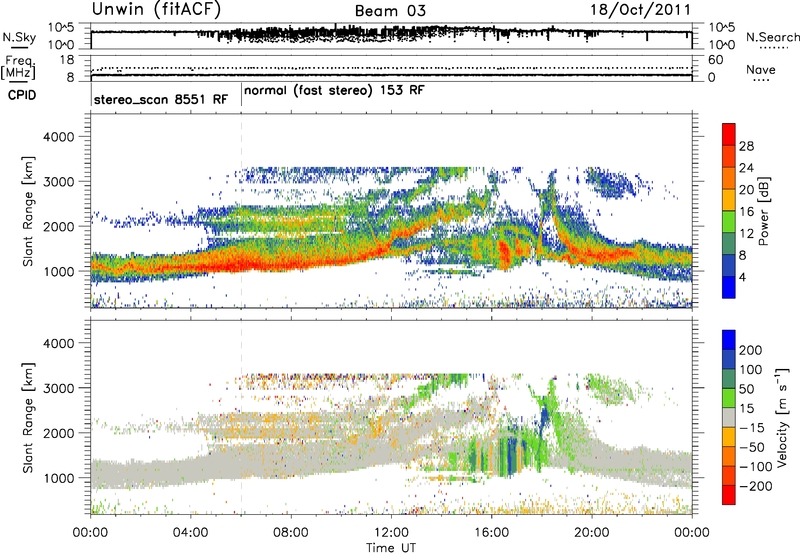Click the 'CPID' label
The width and height of the screenshot is (800, 554).
(22, 95)
